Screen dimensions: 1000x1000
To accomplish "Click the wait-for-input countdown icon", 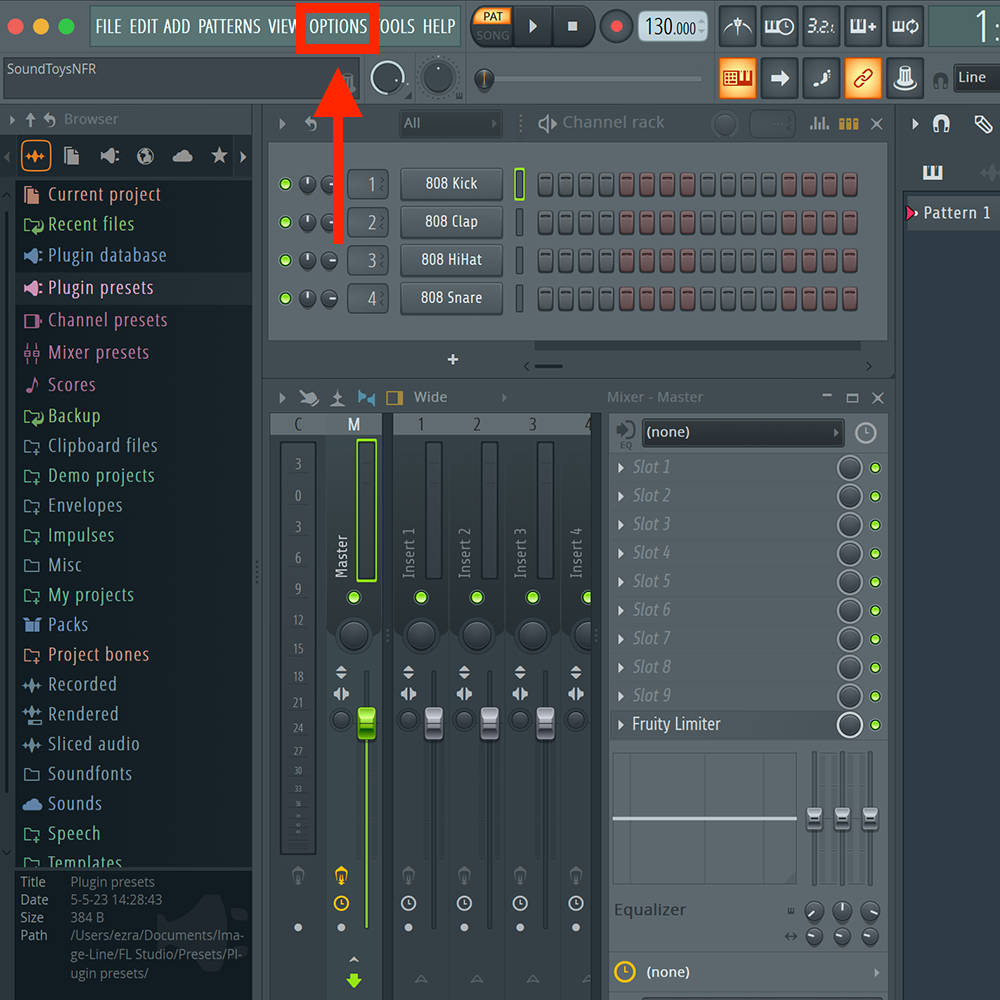I will (779, 27).
